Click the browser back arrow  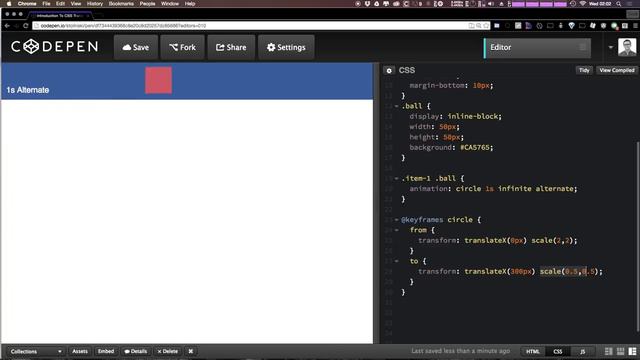coord(7,26)
